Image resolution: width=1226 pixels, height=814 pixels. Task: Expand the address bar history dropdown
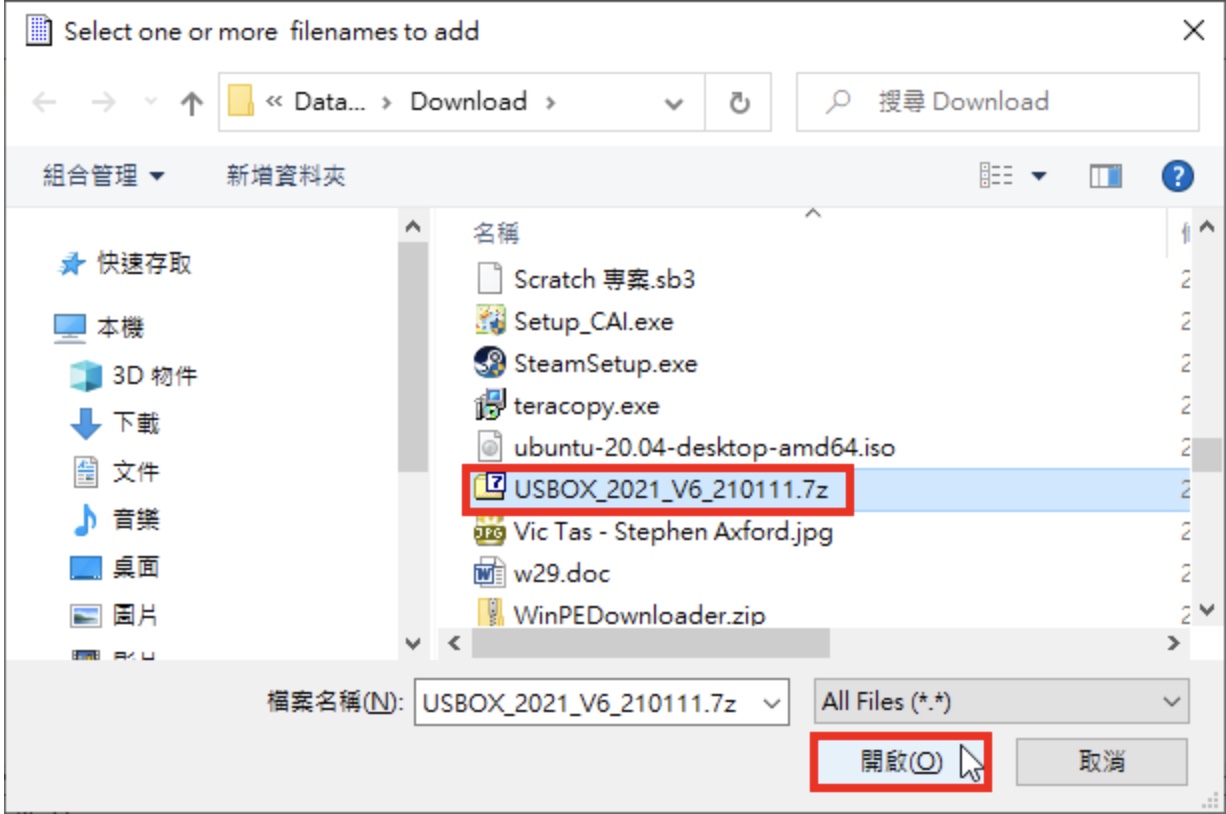pos(674,103)
